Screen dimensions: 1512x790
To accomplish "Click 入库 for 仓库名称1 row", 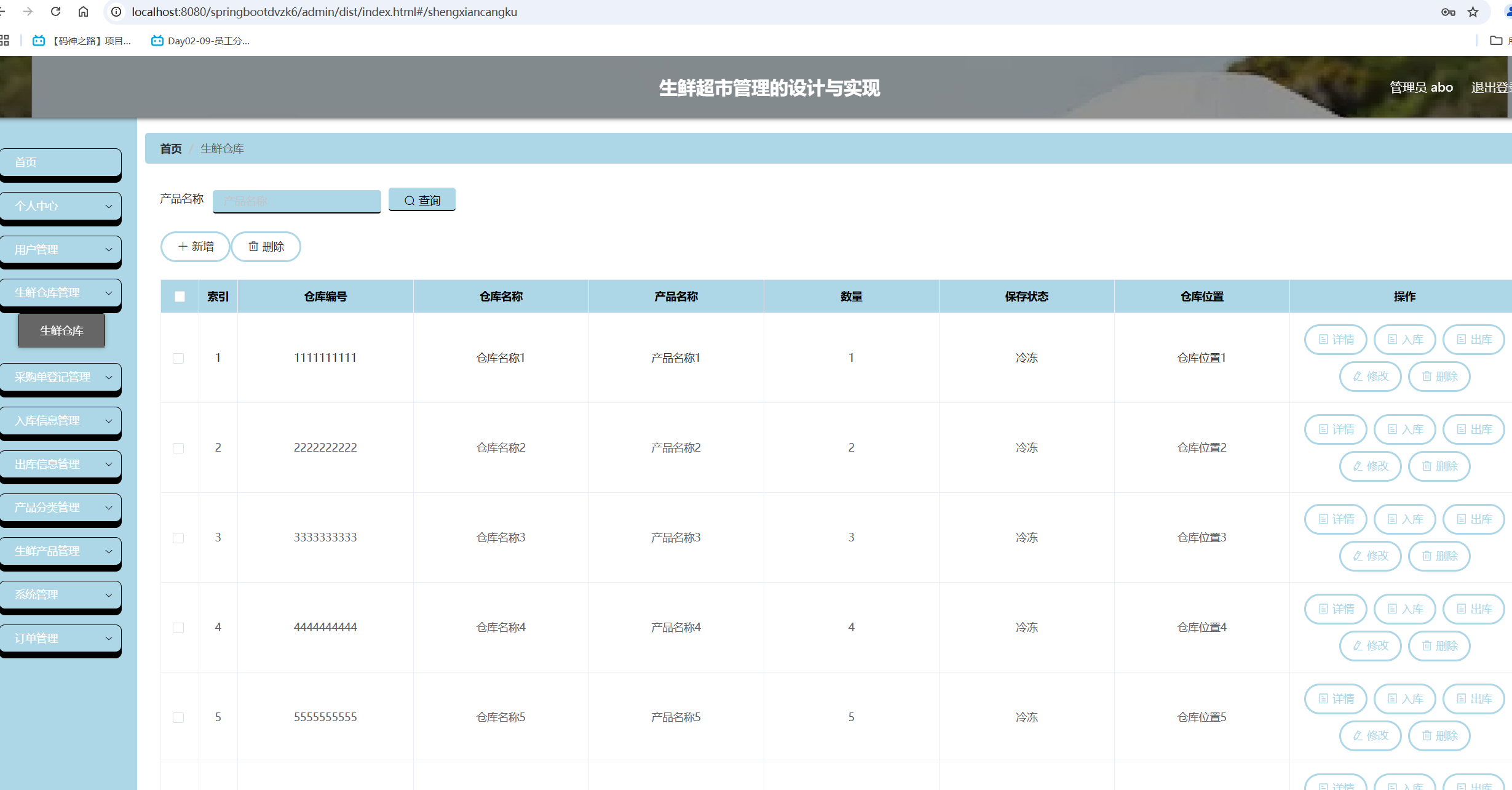I will coord(1405,340).
